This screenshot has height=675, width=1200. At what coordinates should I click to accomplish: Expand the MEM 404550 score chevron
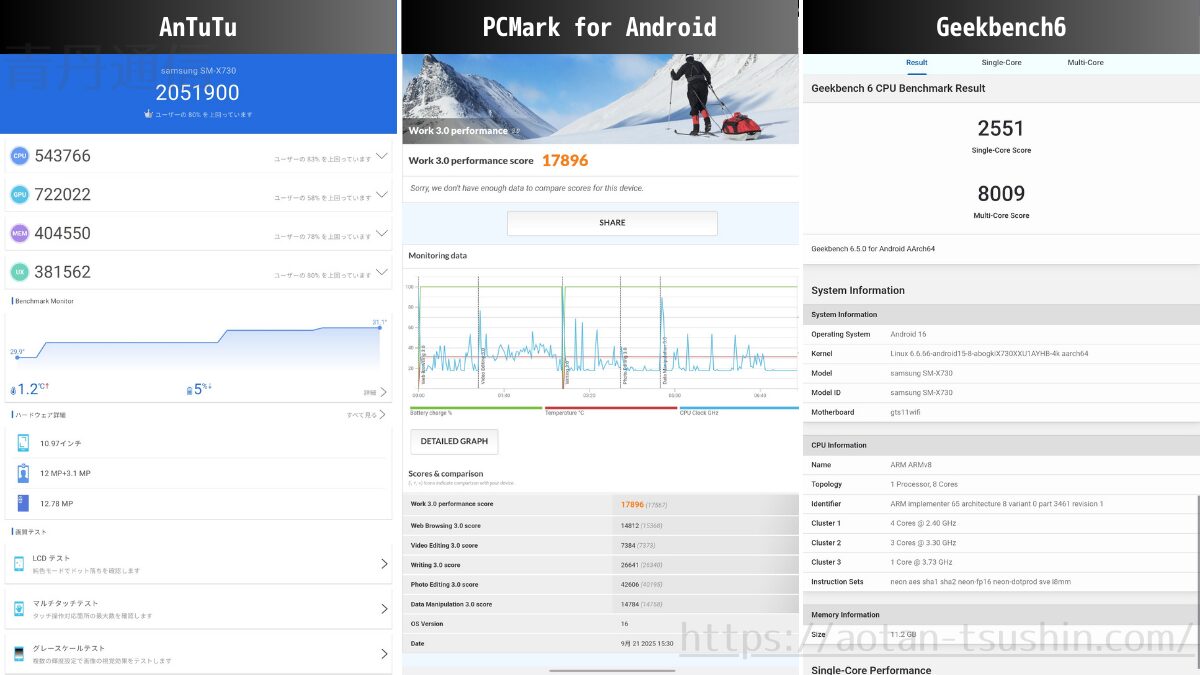pyautogui.click(x=381, y=233)
